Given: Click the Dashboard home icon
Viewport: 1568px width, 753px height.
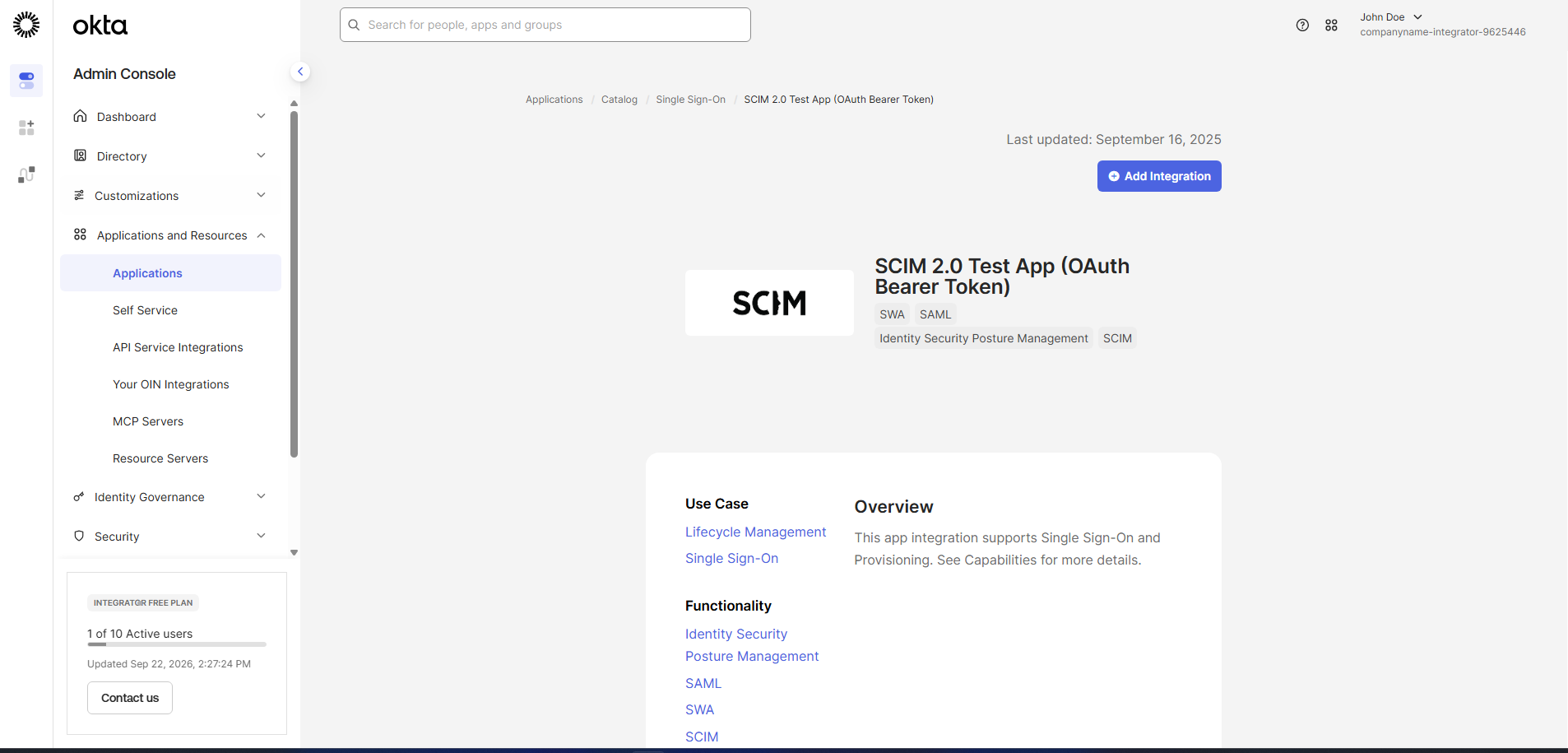Looking at the screenshot, I should pos(80,116).
